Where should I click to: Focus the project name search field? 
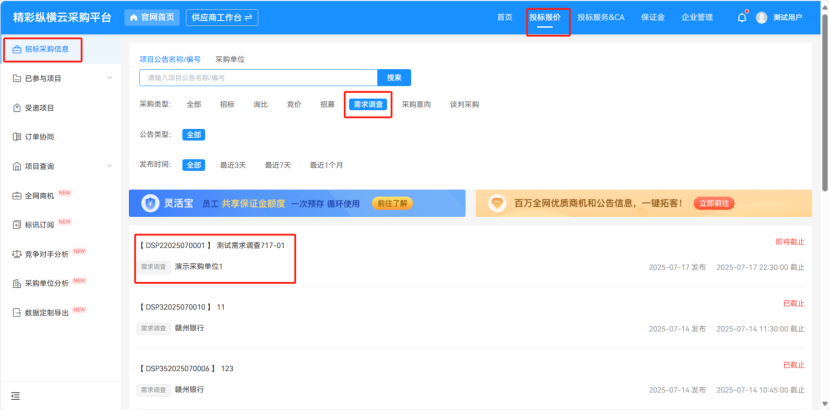(x=258, y=77)
